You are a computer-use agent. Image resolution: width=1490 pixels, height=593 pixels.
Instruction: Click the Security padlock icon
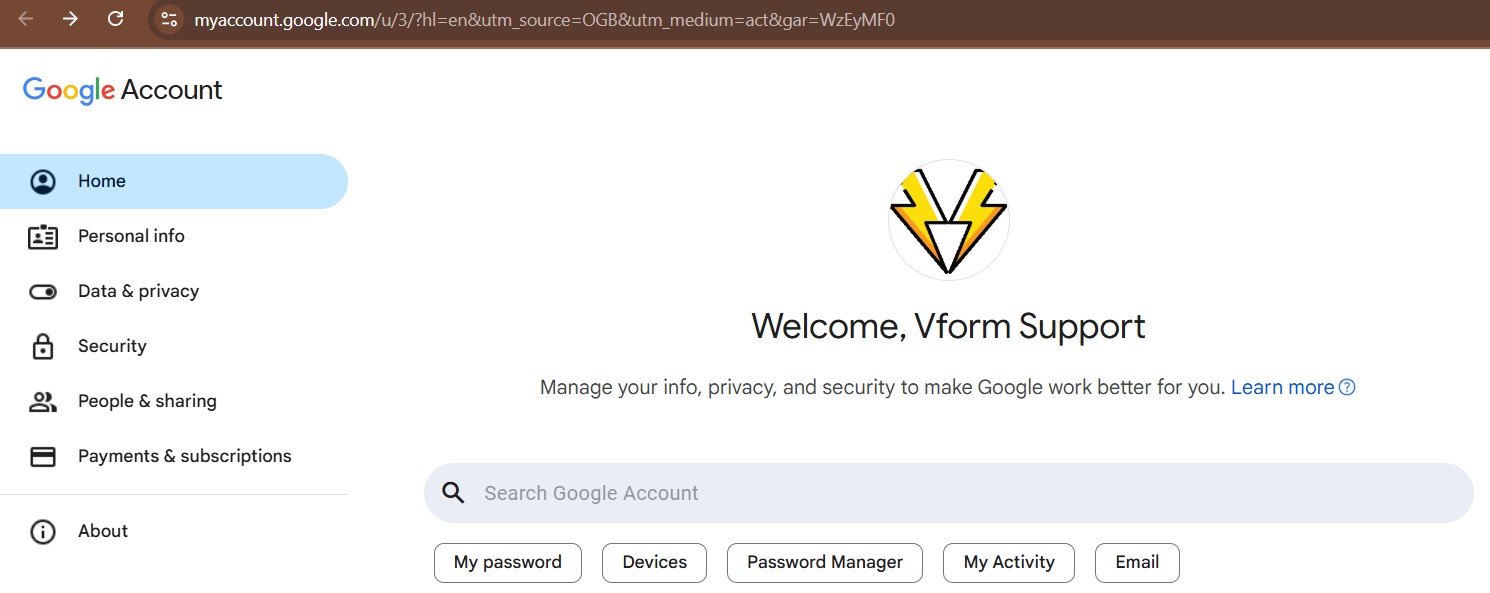[x=42, y=346]
